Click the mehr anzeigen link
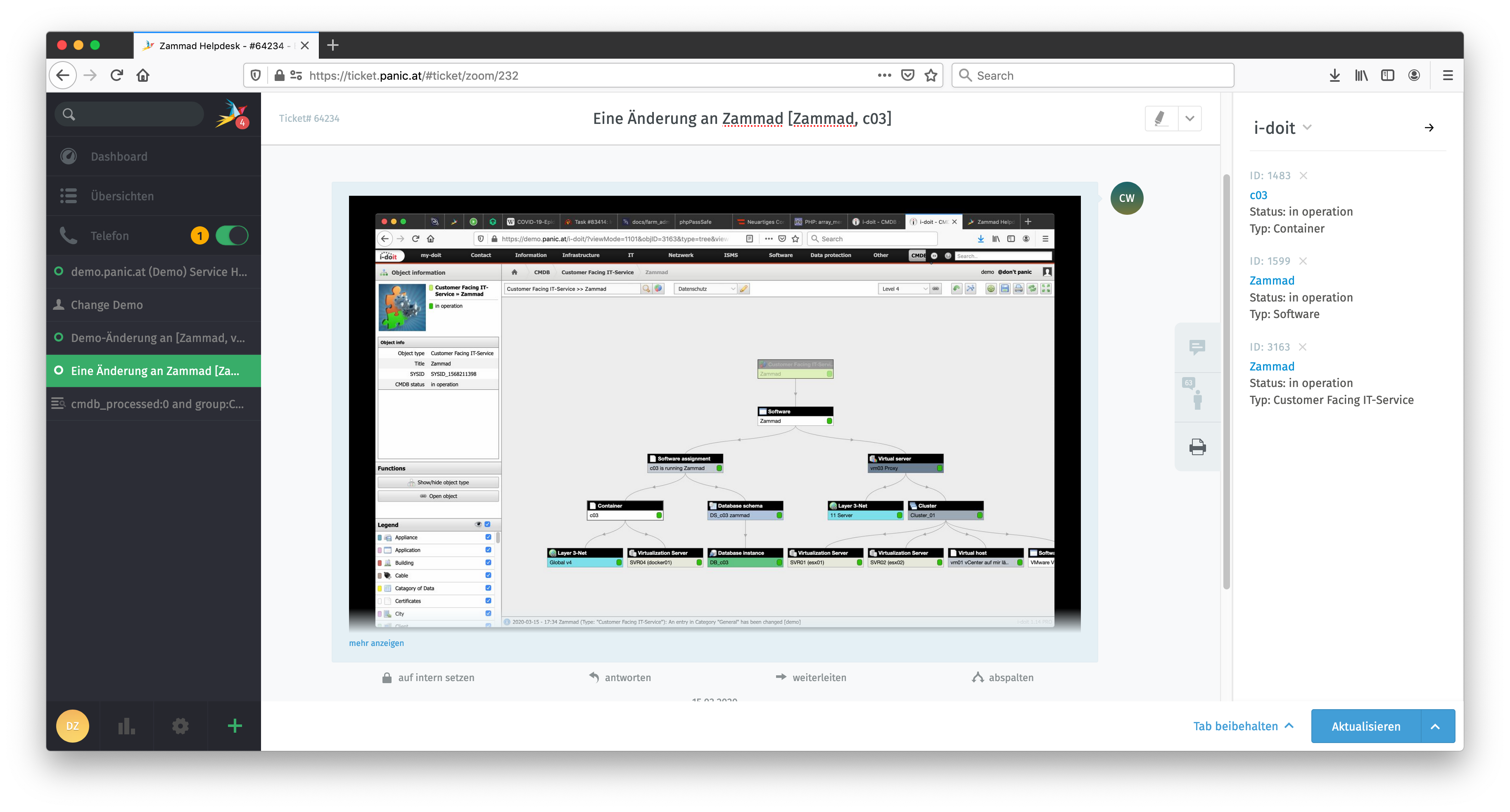Image resolution: width=1510 pixels, height=812 pixels. 376,643
